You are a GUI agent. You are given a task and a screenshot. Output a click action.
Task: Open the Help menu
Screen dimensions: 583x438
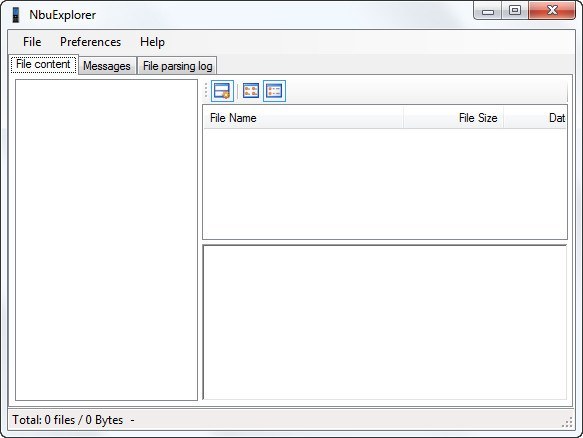click(152, 42)
